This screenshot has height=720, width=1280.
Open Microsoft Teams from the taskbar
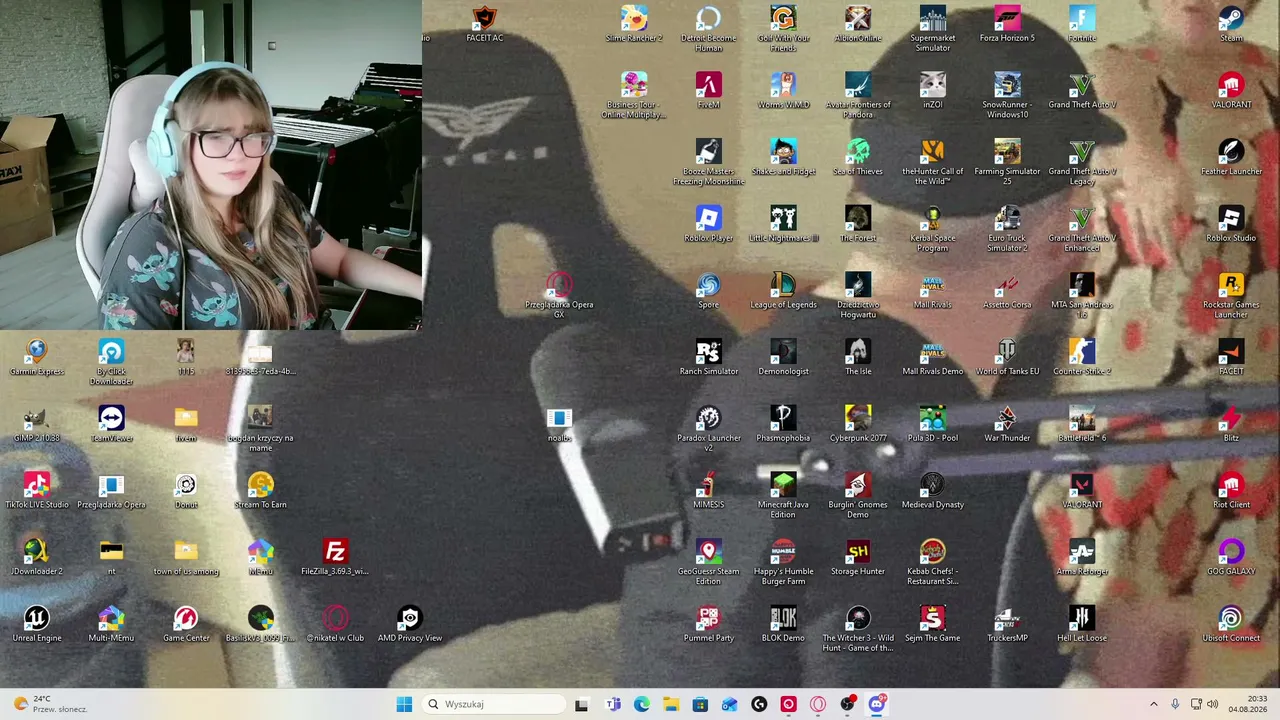pos(613,704)
